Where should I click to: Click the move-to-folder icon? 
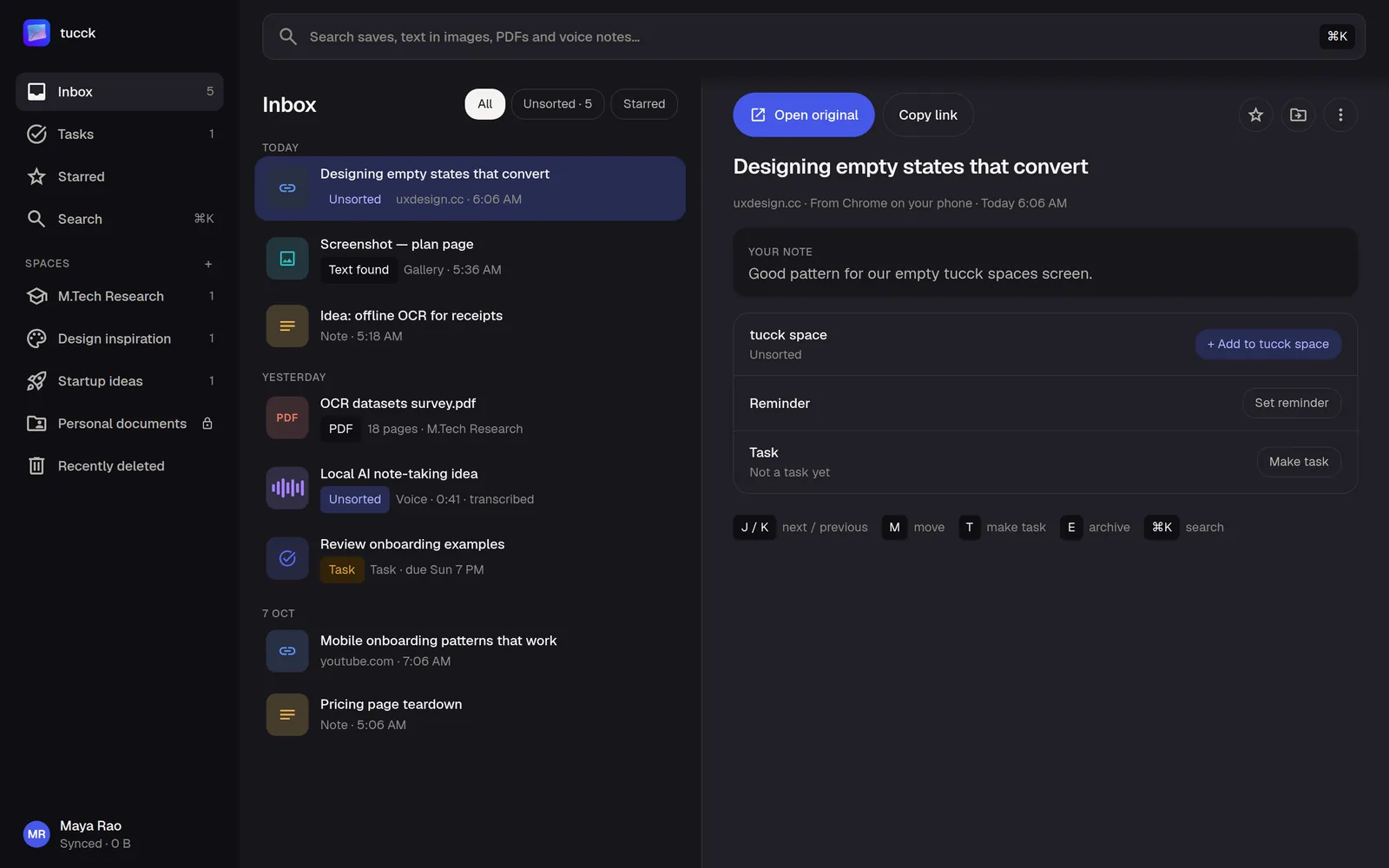coord(1298,115)
